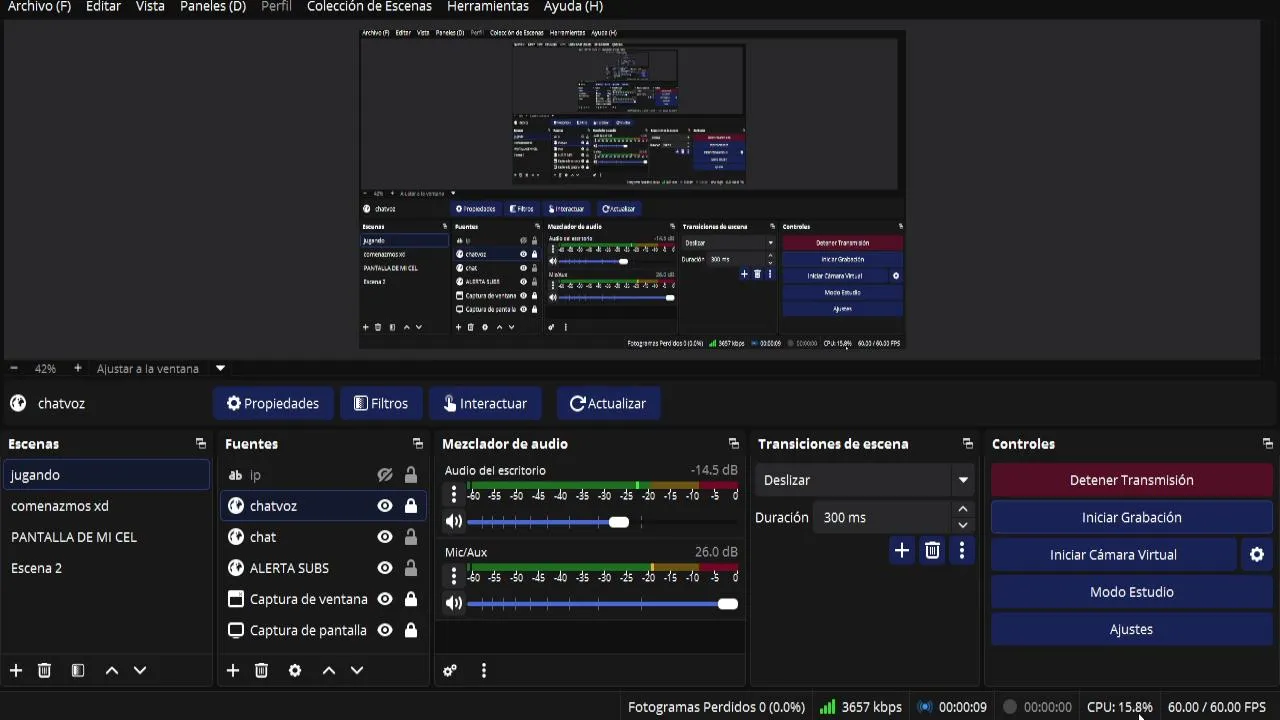Add a new scene transition
1280x720 pixels.
[x=902, y=550]
